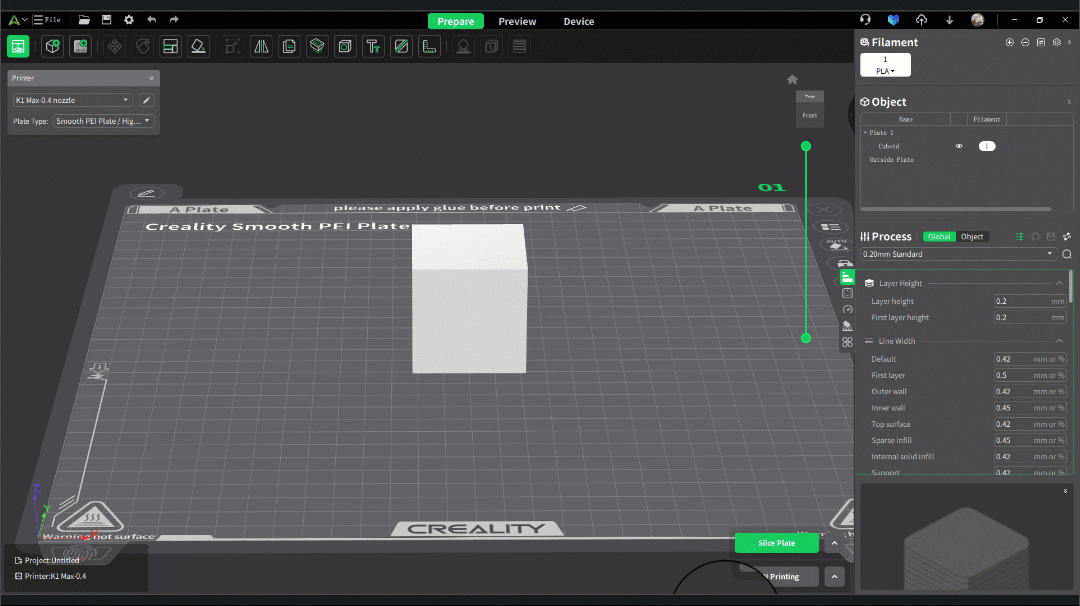Open filament settings gear icon
The height and width of the screenshot is (606, 1080).
(x=1057, y=42)
